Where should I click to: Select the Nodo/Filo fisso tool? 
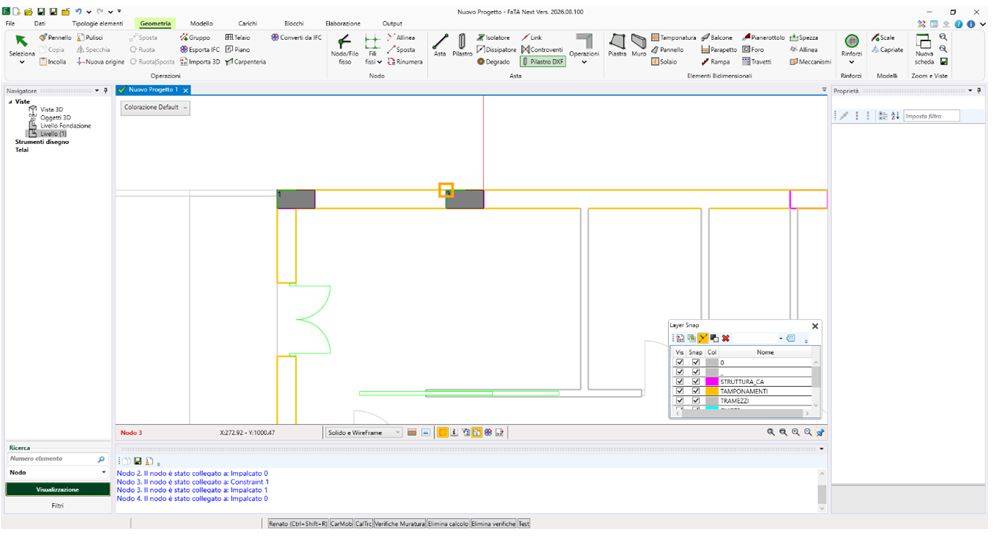(x=344, y=49)
